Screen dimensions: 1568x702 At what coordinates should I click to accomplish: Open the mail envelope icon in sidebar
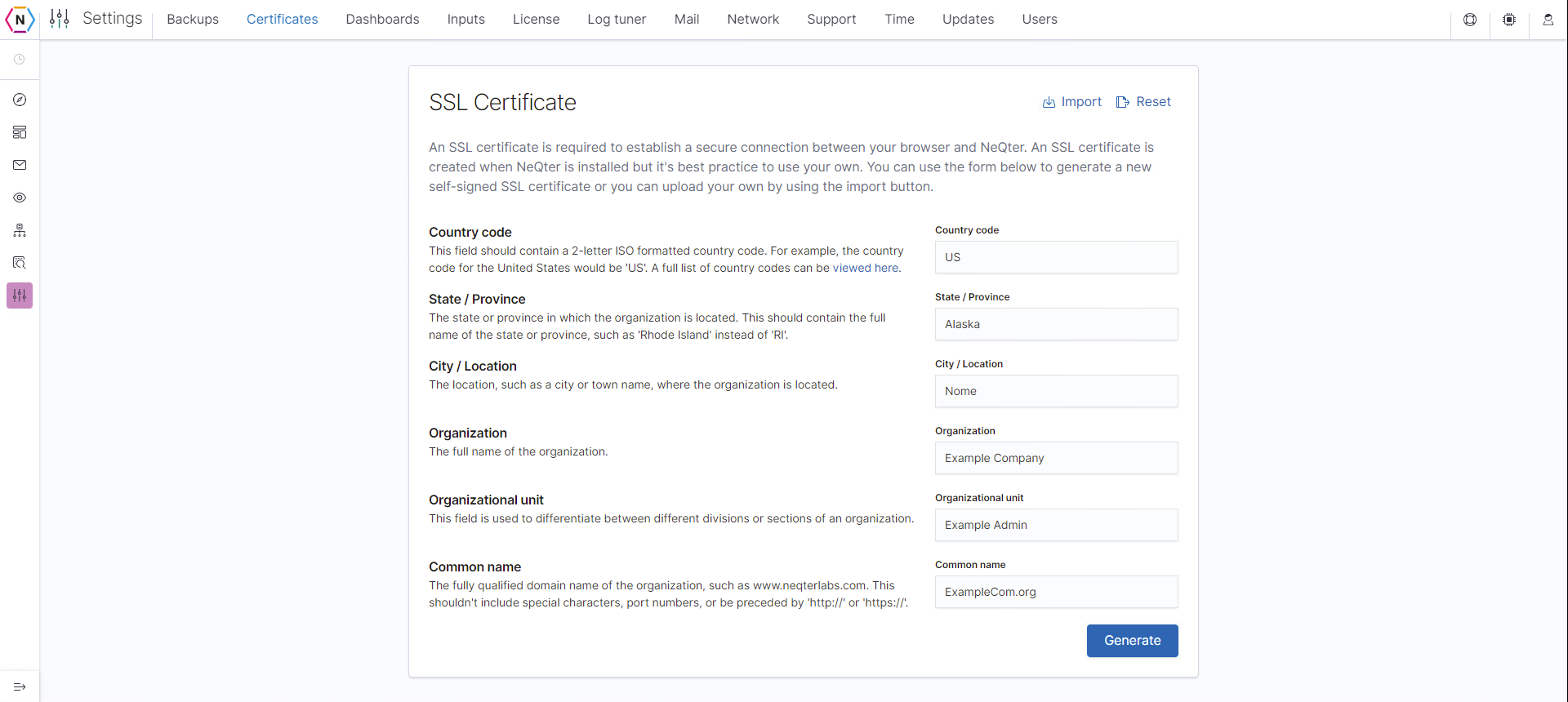point(20,165)
